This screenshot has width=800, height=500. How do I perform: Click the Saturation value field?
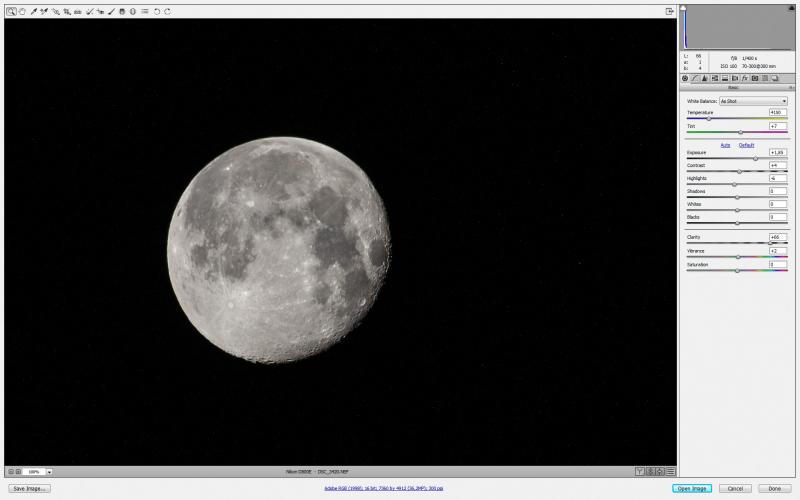point(778,264)
